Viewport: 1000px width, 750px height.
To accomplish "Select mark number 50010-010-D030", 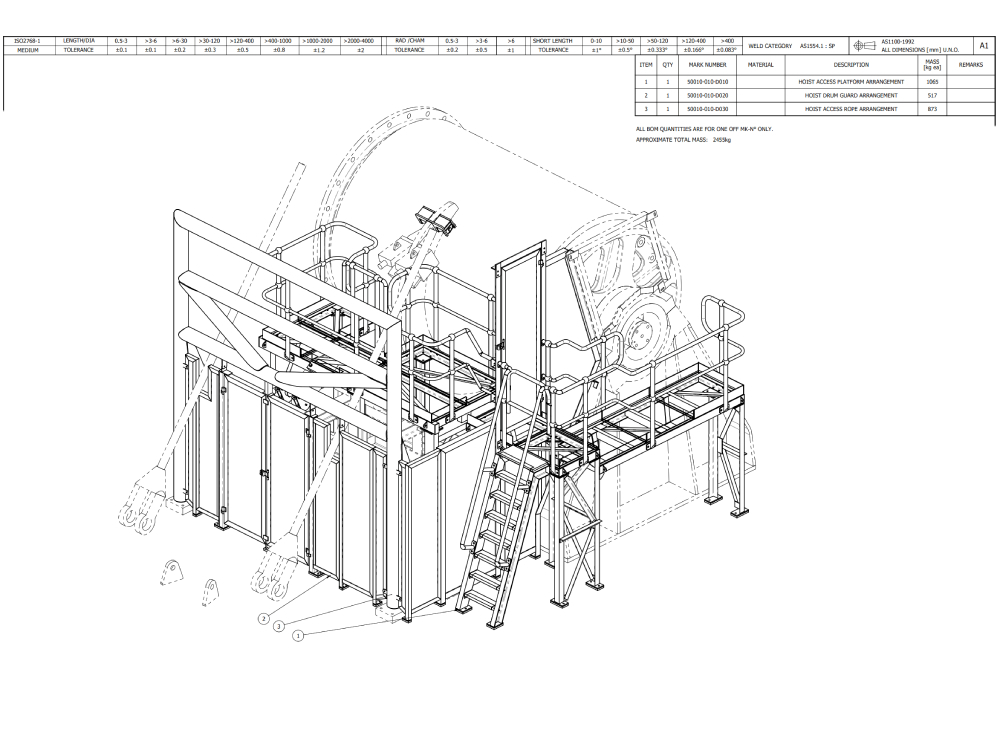I will [x=707, y=108].
